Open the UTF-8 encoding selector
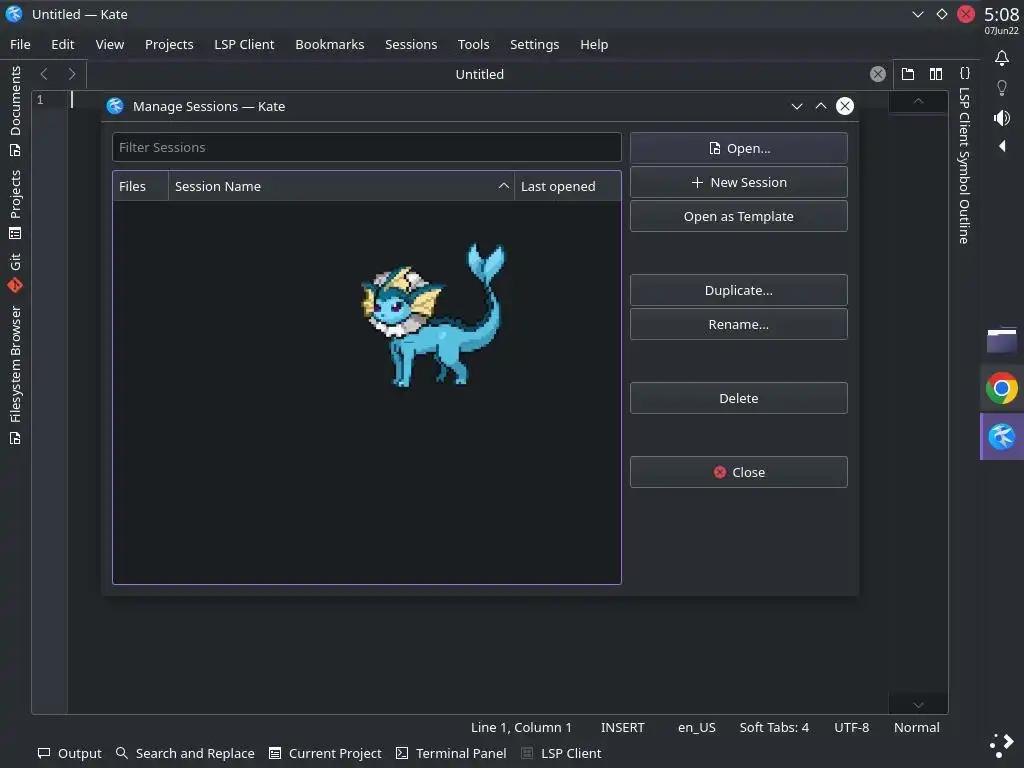1024x768 pixels. tap(852, 728)
